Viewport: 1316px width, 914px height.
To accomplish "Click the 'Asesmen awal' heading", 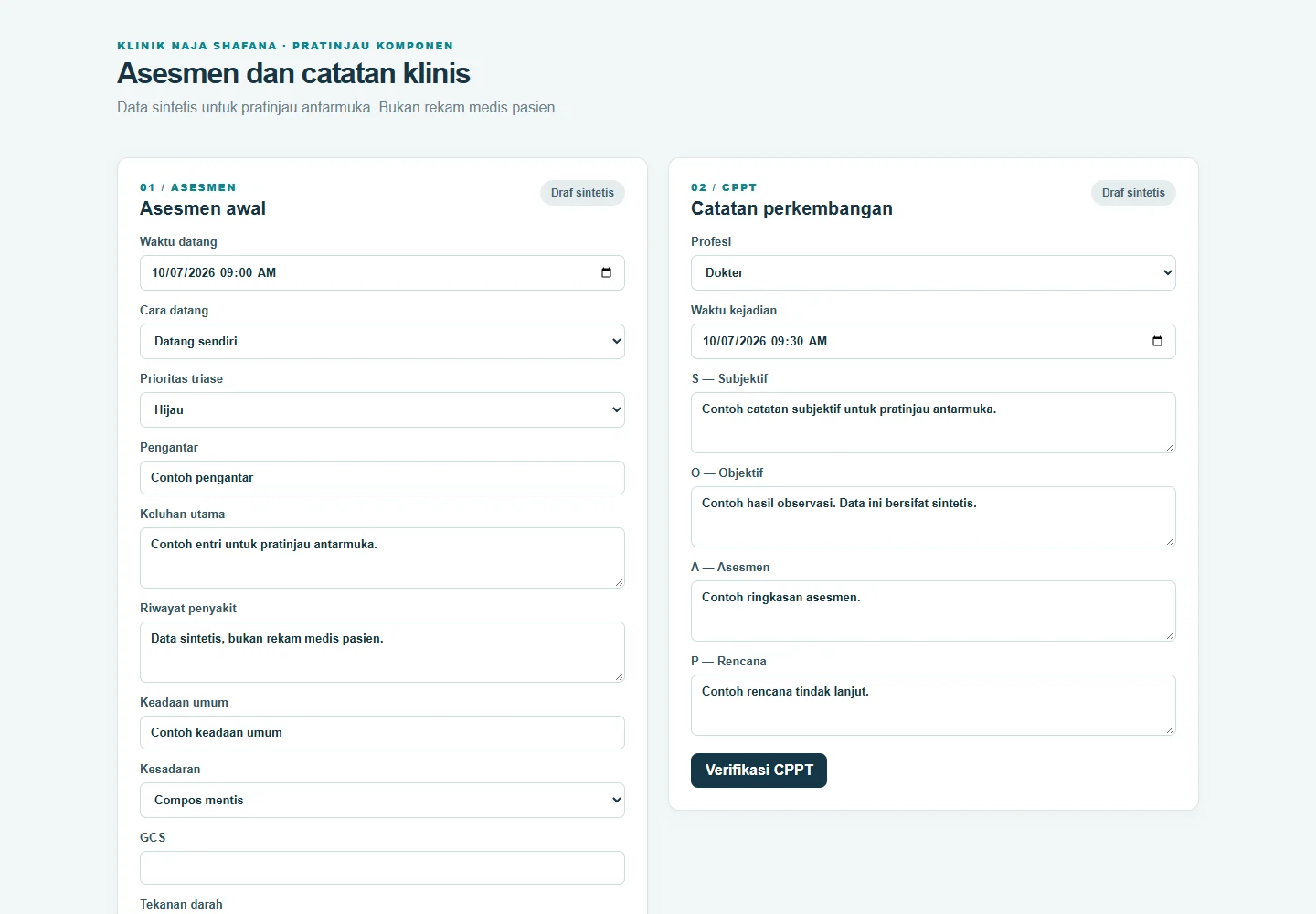I will (203, 208).
